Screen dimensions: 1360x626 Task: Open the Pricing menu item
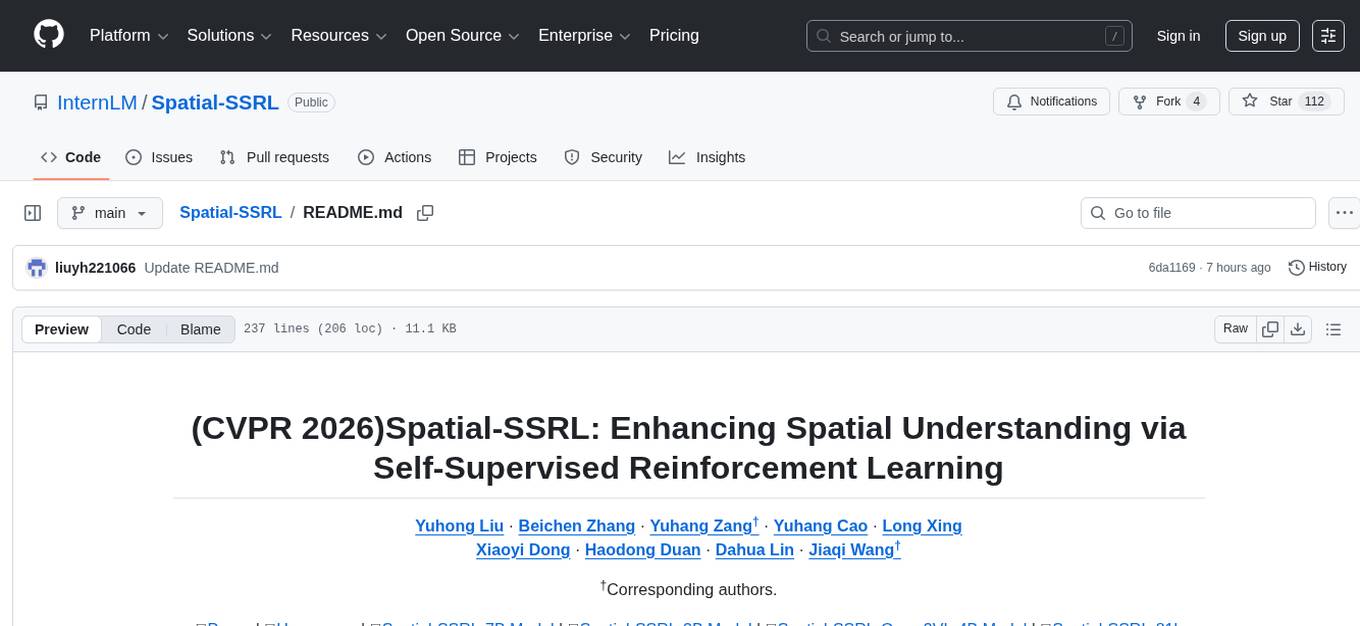(674, 35)
